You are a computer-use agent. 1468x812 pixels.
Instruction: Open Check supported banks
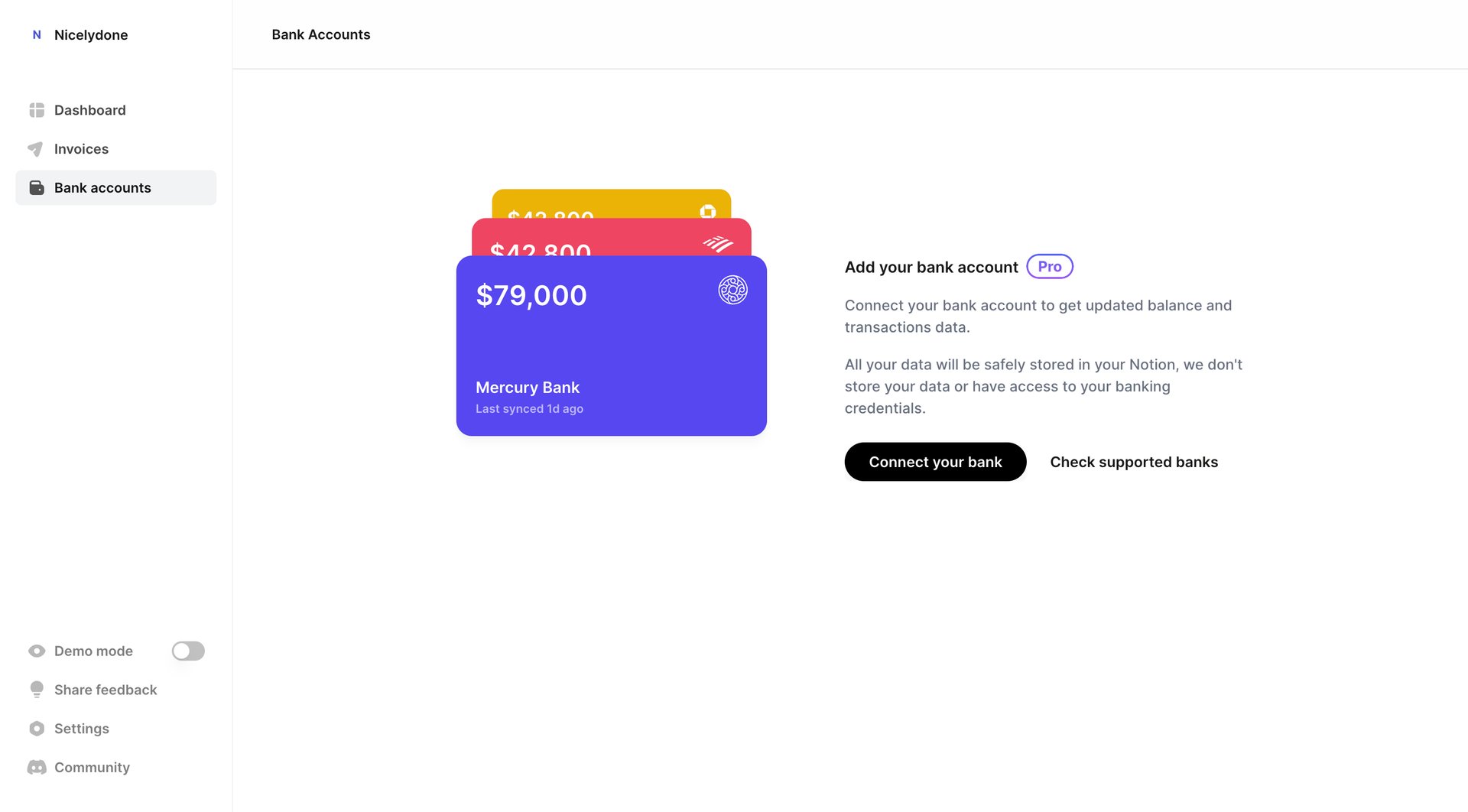[1134, 462]
